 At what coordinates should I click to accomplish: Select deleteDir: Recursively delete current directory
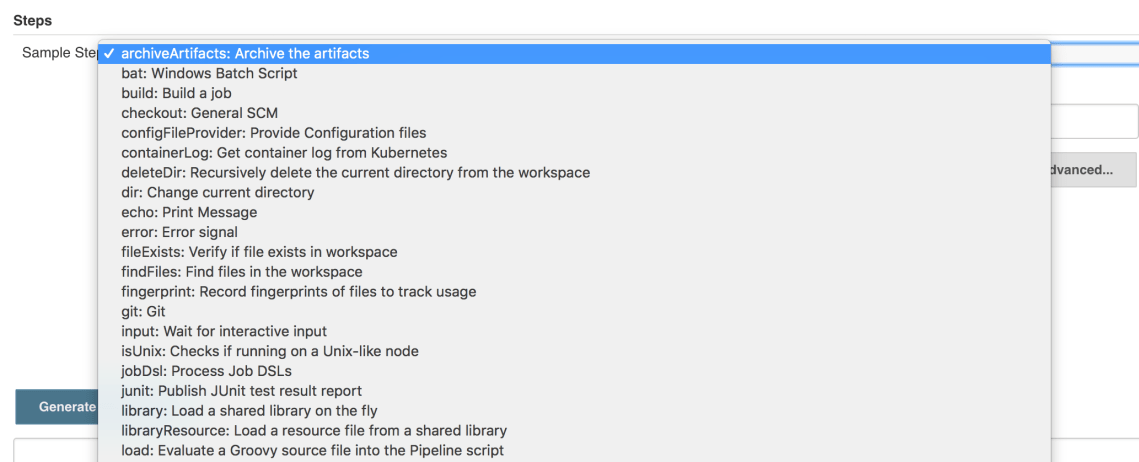point(355,173)
